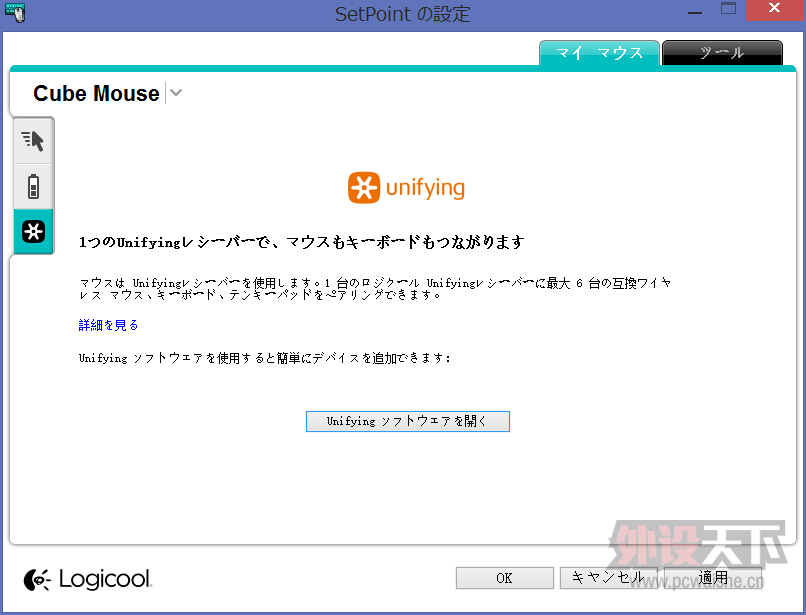Click the Cube Mouse device name
This screenshot has width=806, height=615.
point(96,94)
